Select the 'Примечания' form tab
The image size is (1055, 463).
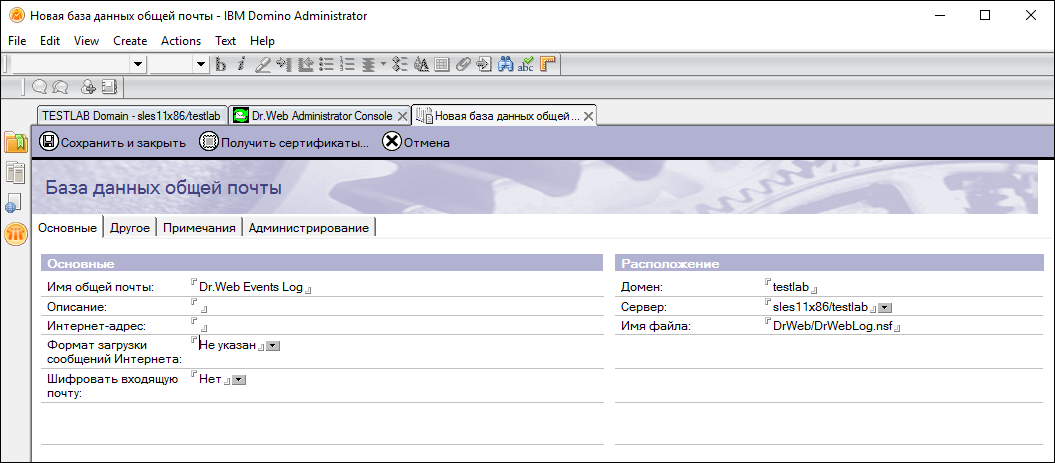[x=199, y=227]
